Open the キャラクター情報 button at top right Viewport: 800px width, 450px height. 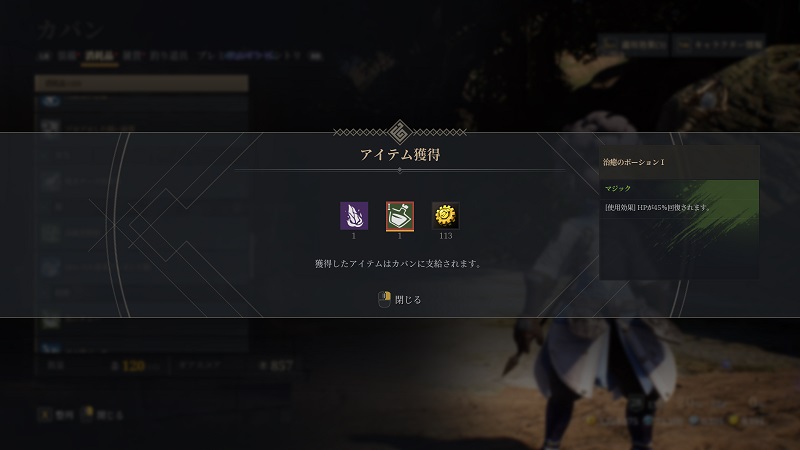(x=718, y=45)
